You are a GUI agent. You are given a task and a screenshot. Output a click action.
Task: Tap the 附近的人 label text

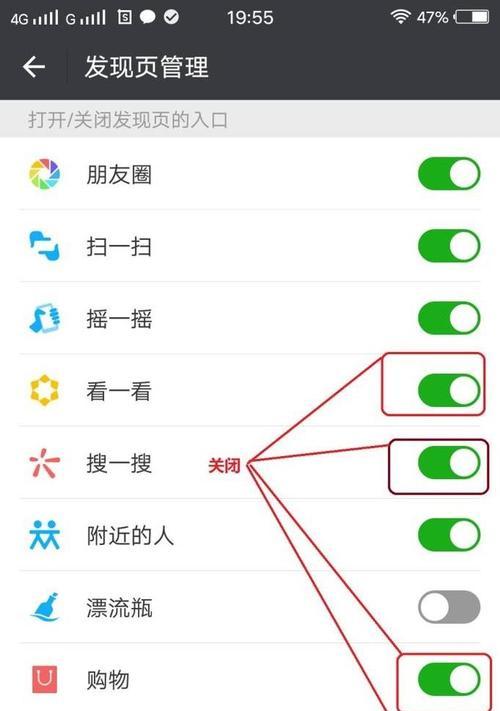point(130,536)
